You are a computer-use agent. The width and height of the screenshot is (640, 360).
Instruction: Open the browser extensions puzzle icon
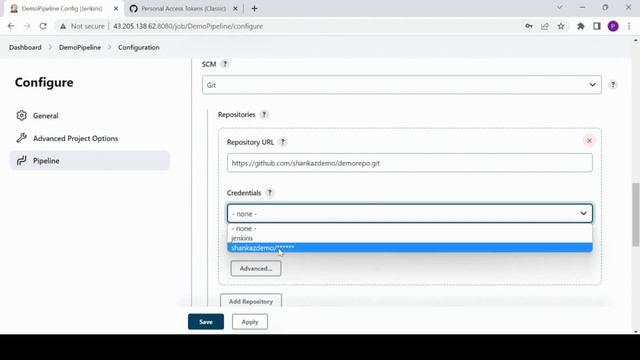click(x=580, y=26)
